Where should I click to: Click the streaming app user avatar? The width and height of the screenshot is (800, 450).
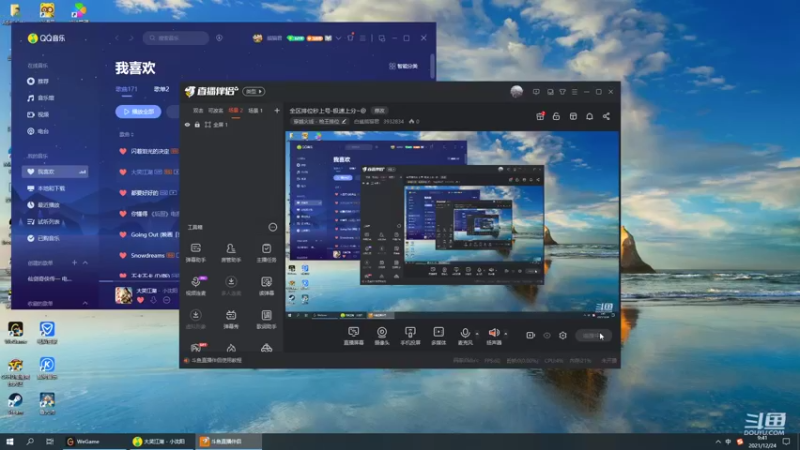click(516, 91)
